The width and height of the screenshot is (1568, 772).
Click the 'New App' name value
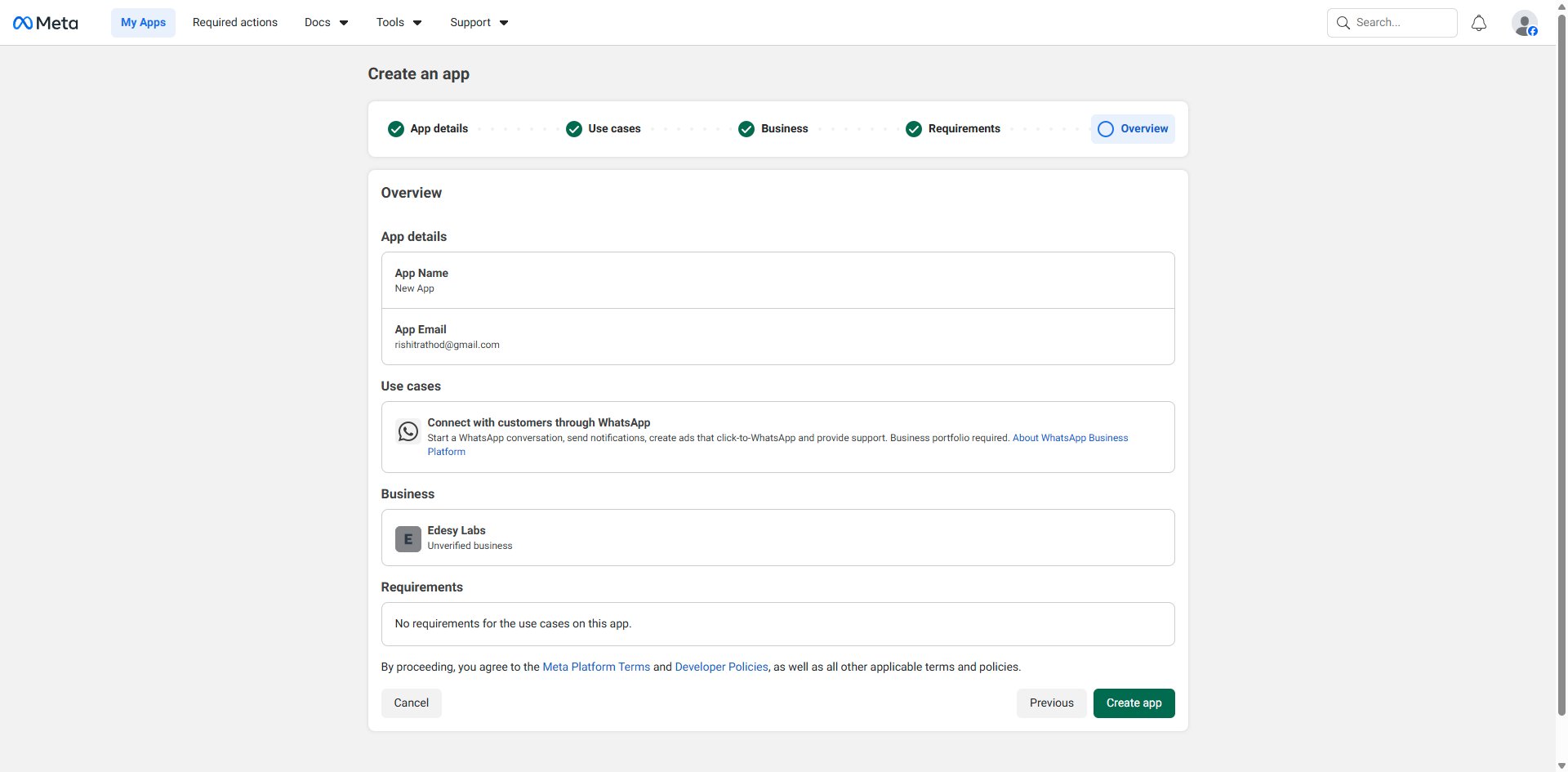tap(415, 289)
